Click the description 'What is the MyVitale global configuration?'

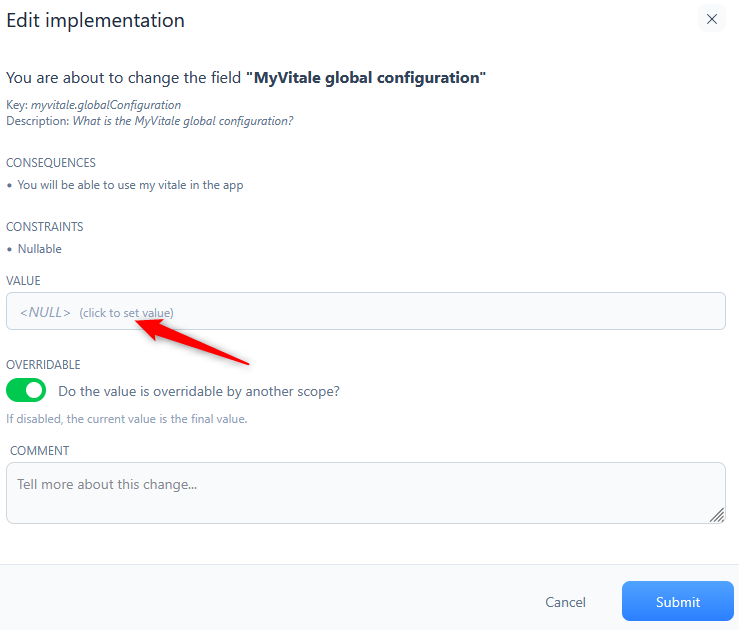pos(183,121)
